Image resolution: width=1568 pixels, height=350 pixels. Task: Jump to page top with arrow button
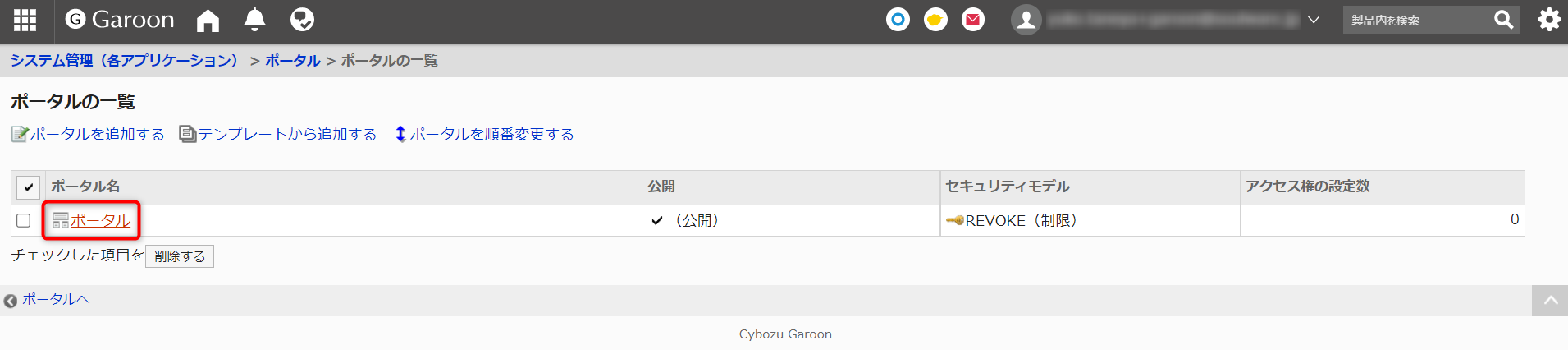(1550, 301)
